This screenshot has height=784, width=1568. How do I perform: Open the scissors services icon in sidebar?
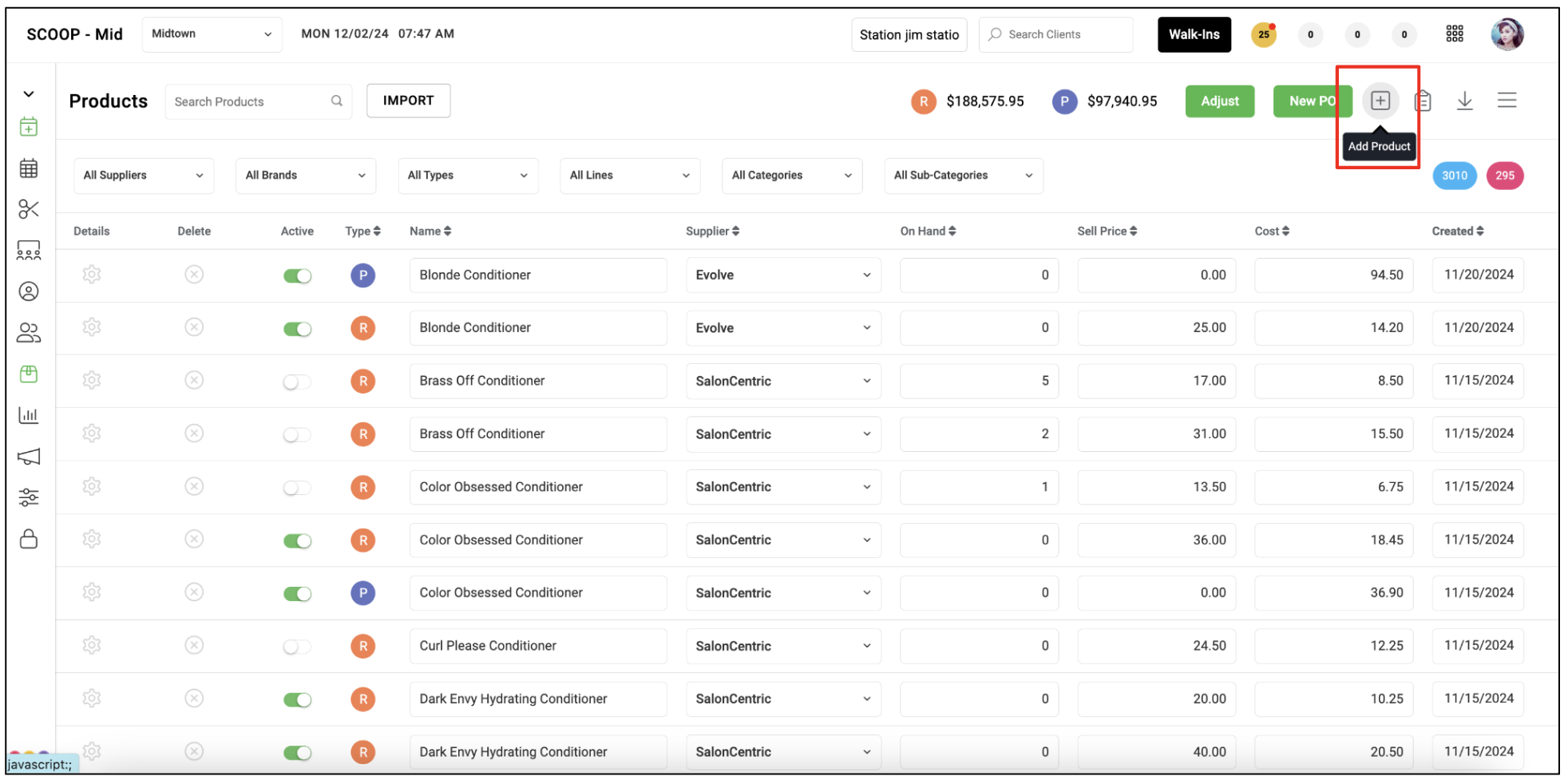(x=29, y=209)
